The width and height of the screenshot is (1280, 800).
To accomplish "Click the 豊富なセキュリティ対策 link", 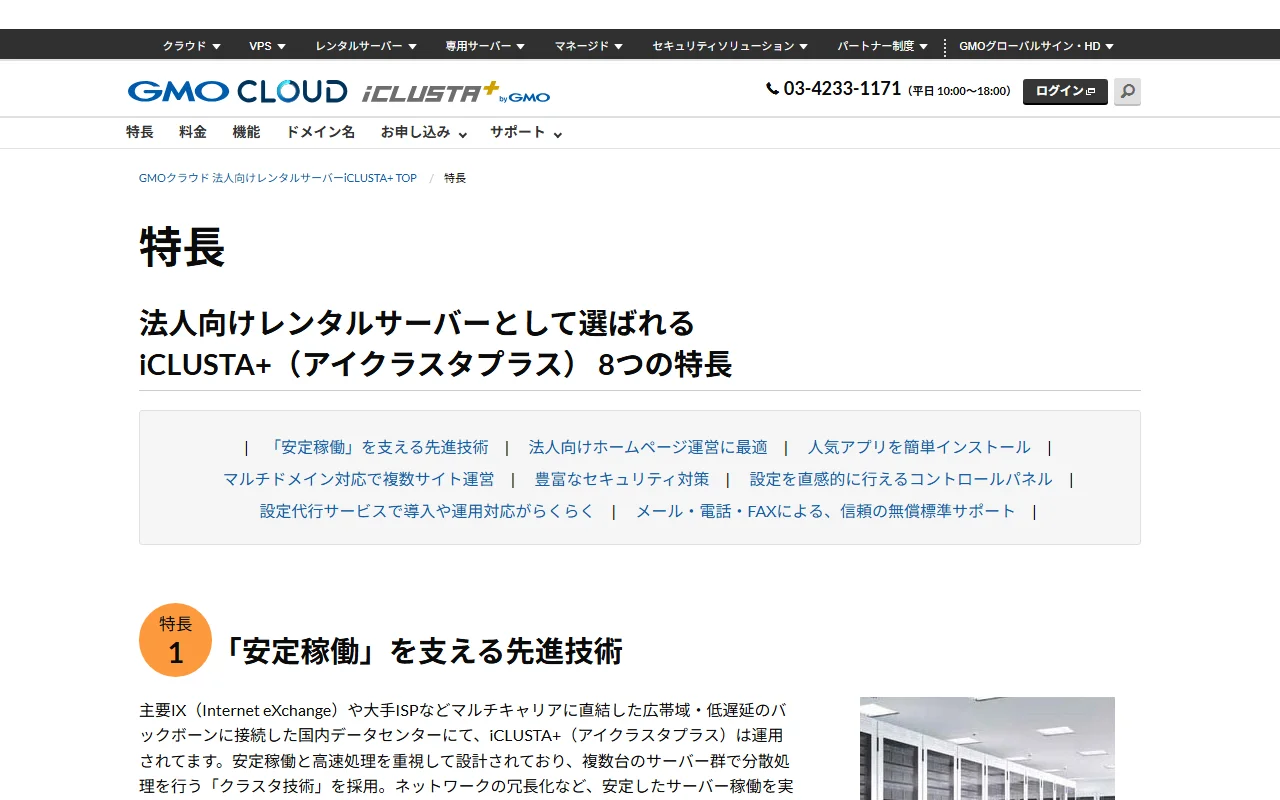I will tap(622, 479).
